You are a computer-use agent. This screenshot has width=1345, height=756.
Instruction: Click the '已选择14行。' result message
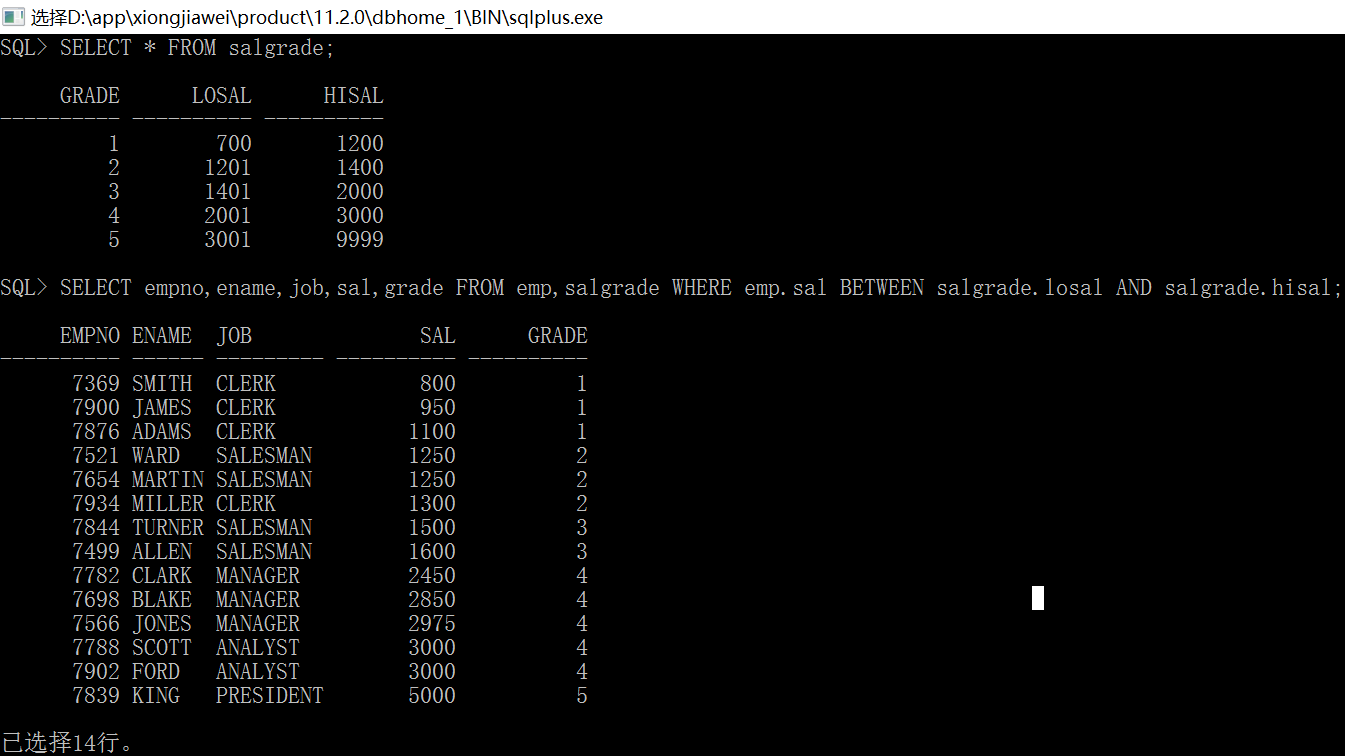(67, 743)
